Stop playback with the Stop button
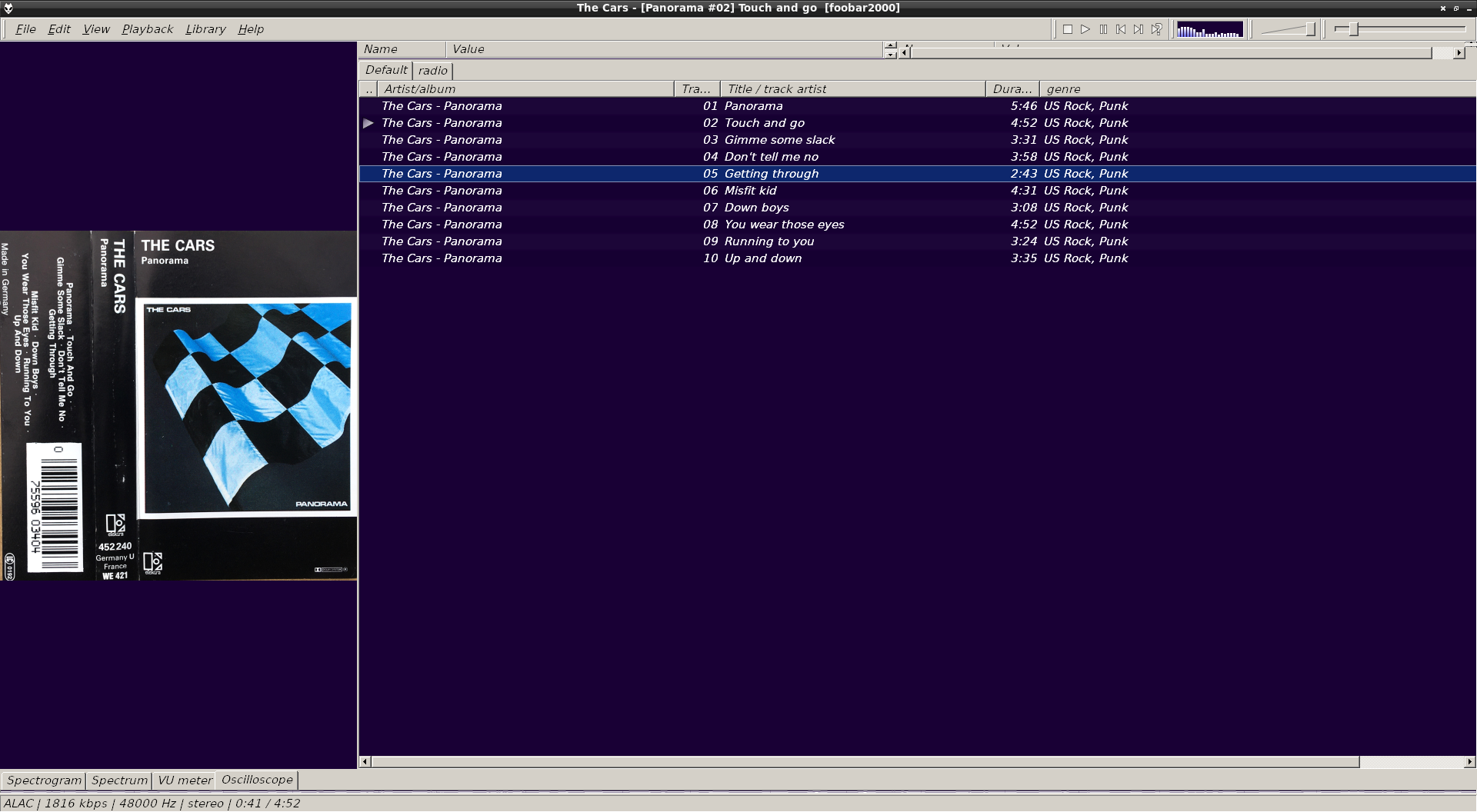The height and width of the screenshot is (812, 1477). pyautogui.click(x=1068, y=29)
